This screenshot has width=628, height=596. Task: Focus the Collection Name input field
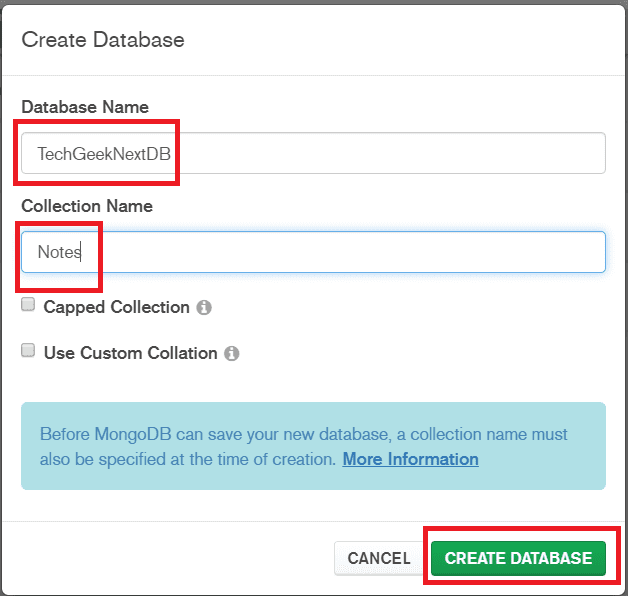(x=313, y=252)
